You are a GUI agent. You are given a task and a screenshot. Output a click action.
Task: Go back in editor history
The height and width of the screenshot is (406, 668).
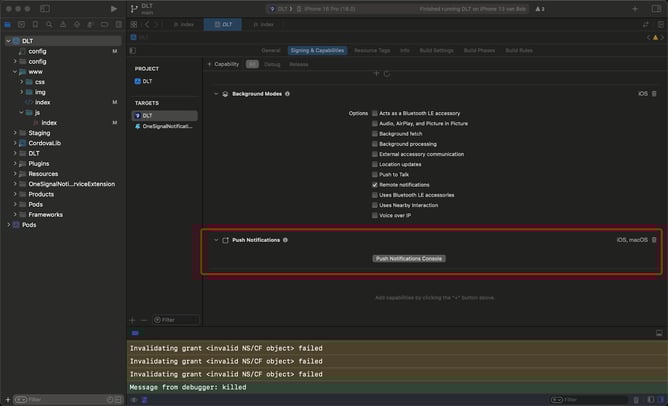point(147,25)
